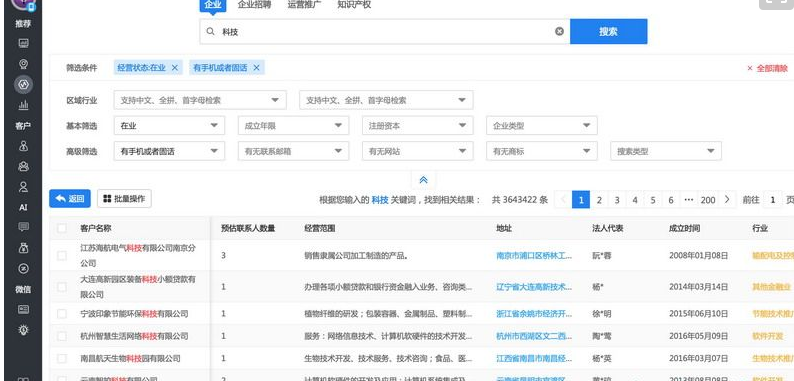Click the 返回 button
This screenshot has height=381, width=794.
coord(70,199)
